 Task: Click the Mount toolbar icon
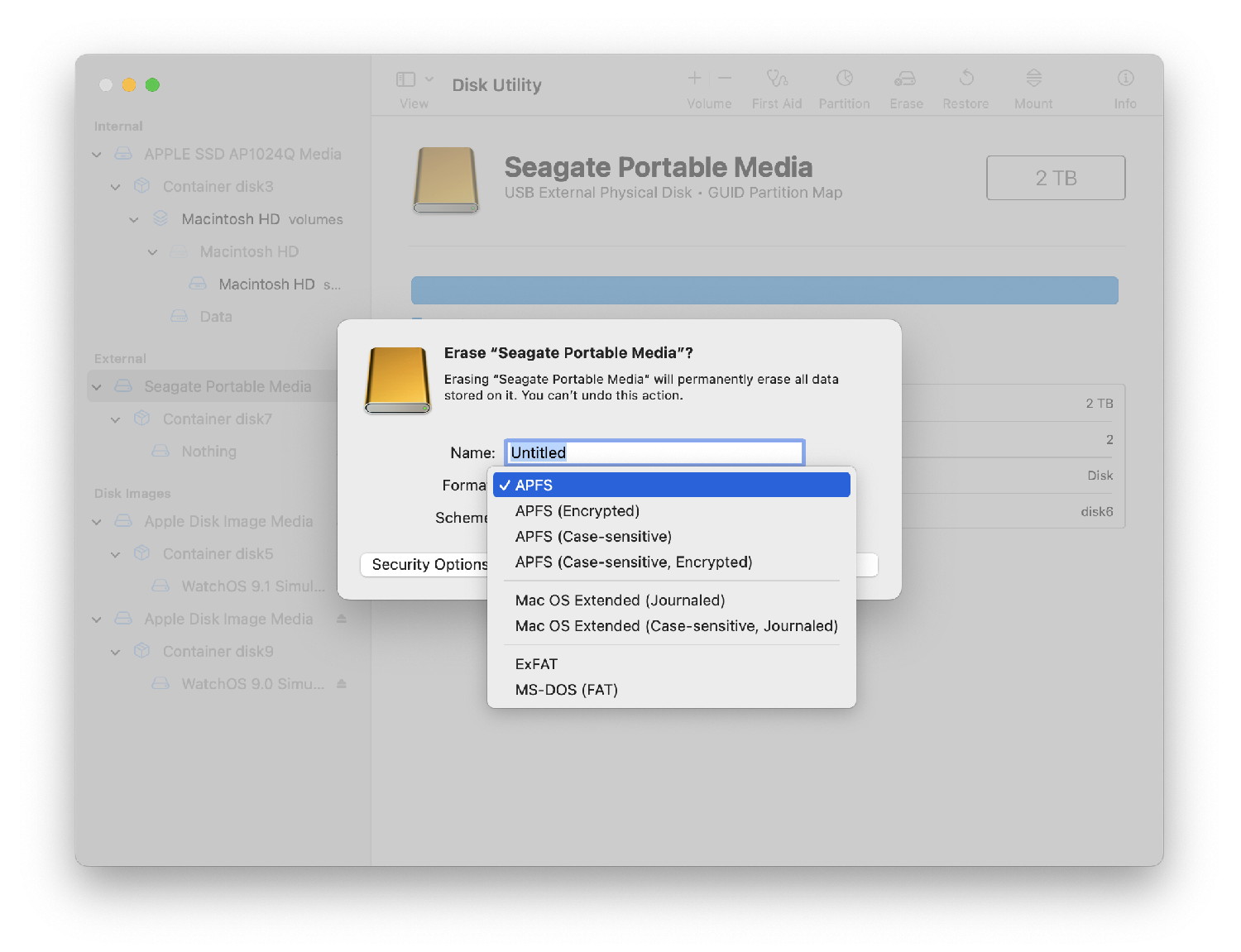[x=1033, y=78]
